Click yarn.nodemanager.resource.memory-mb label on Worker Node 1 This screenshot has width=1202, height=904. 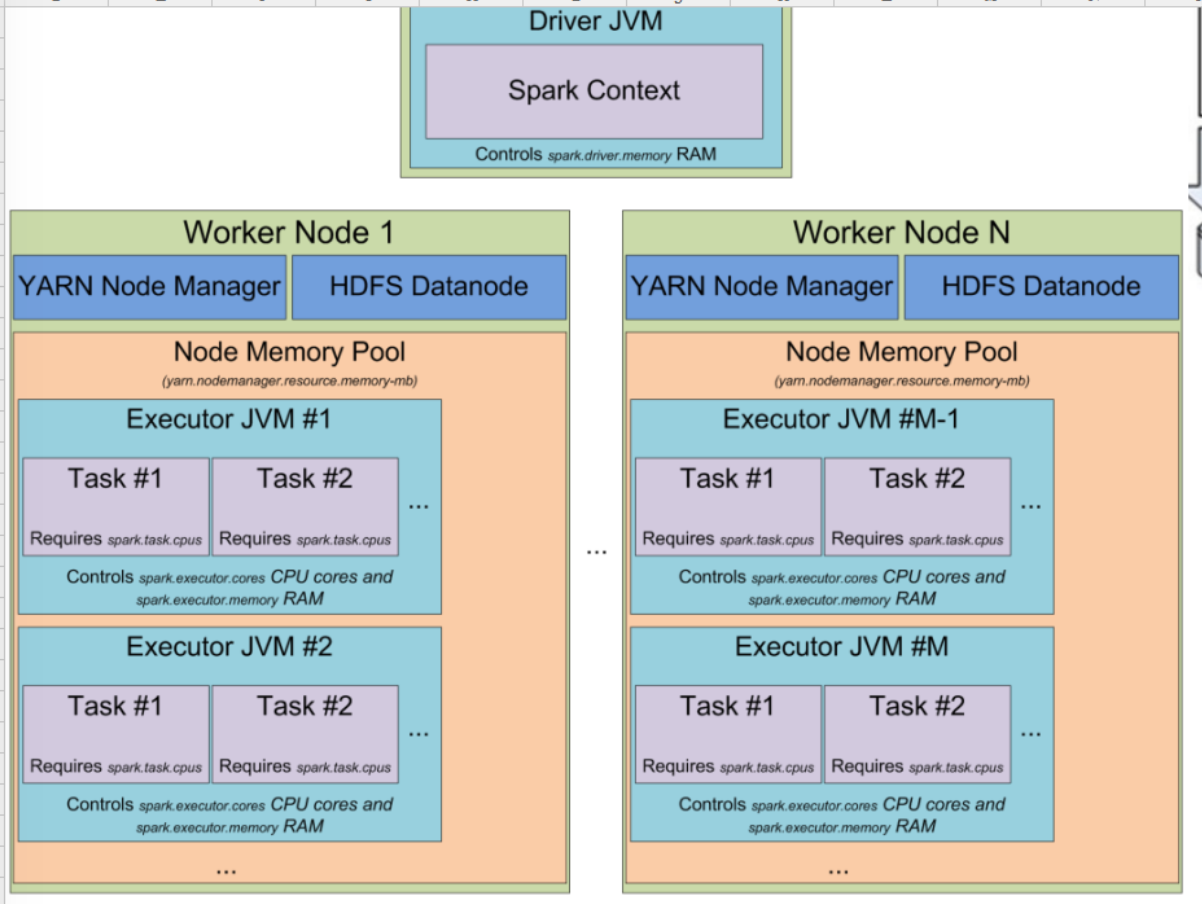pyautogui.click(x=288, y=381)
